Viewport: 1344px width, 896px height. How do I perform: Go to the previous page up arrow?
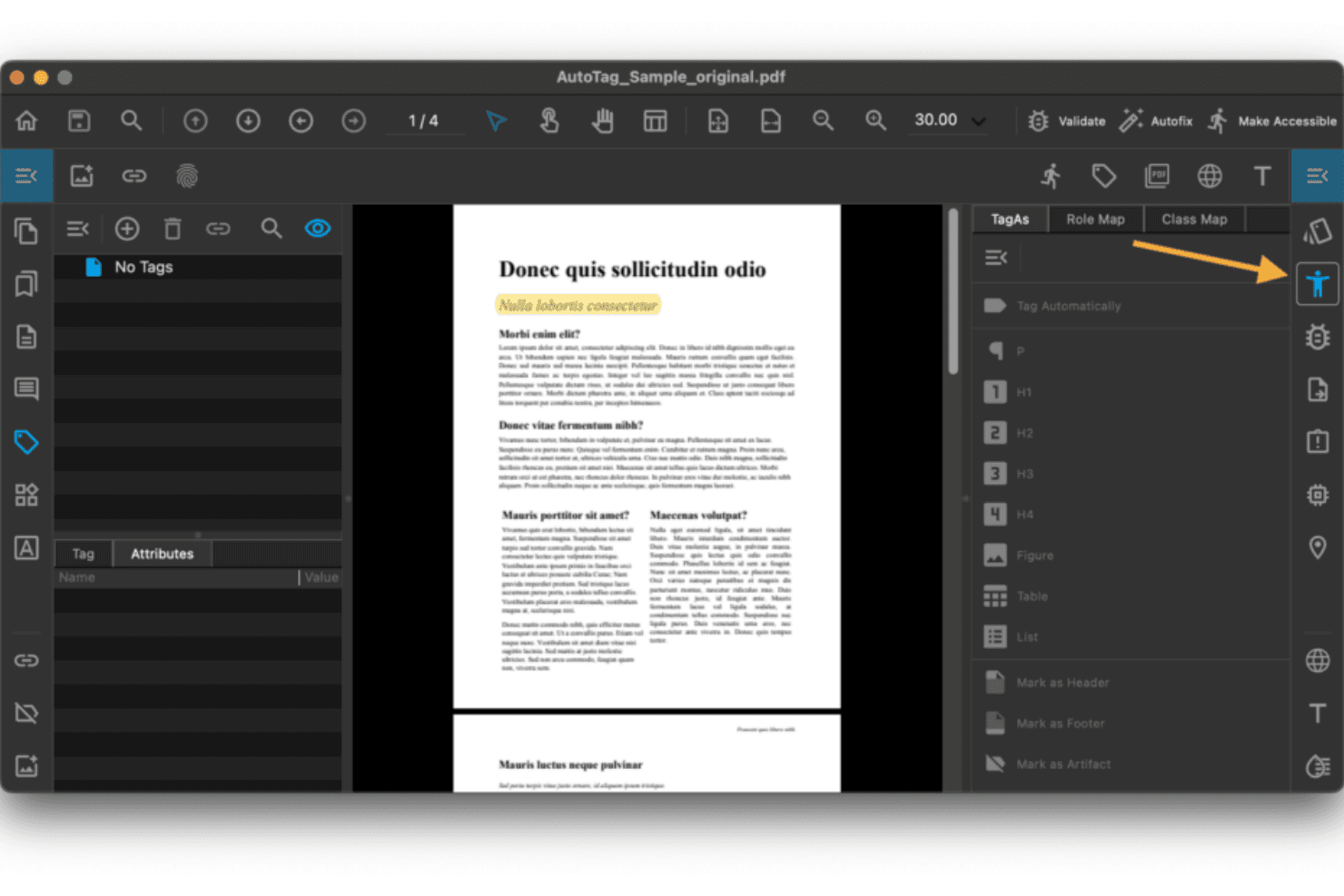click(195, 121)
